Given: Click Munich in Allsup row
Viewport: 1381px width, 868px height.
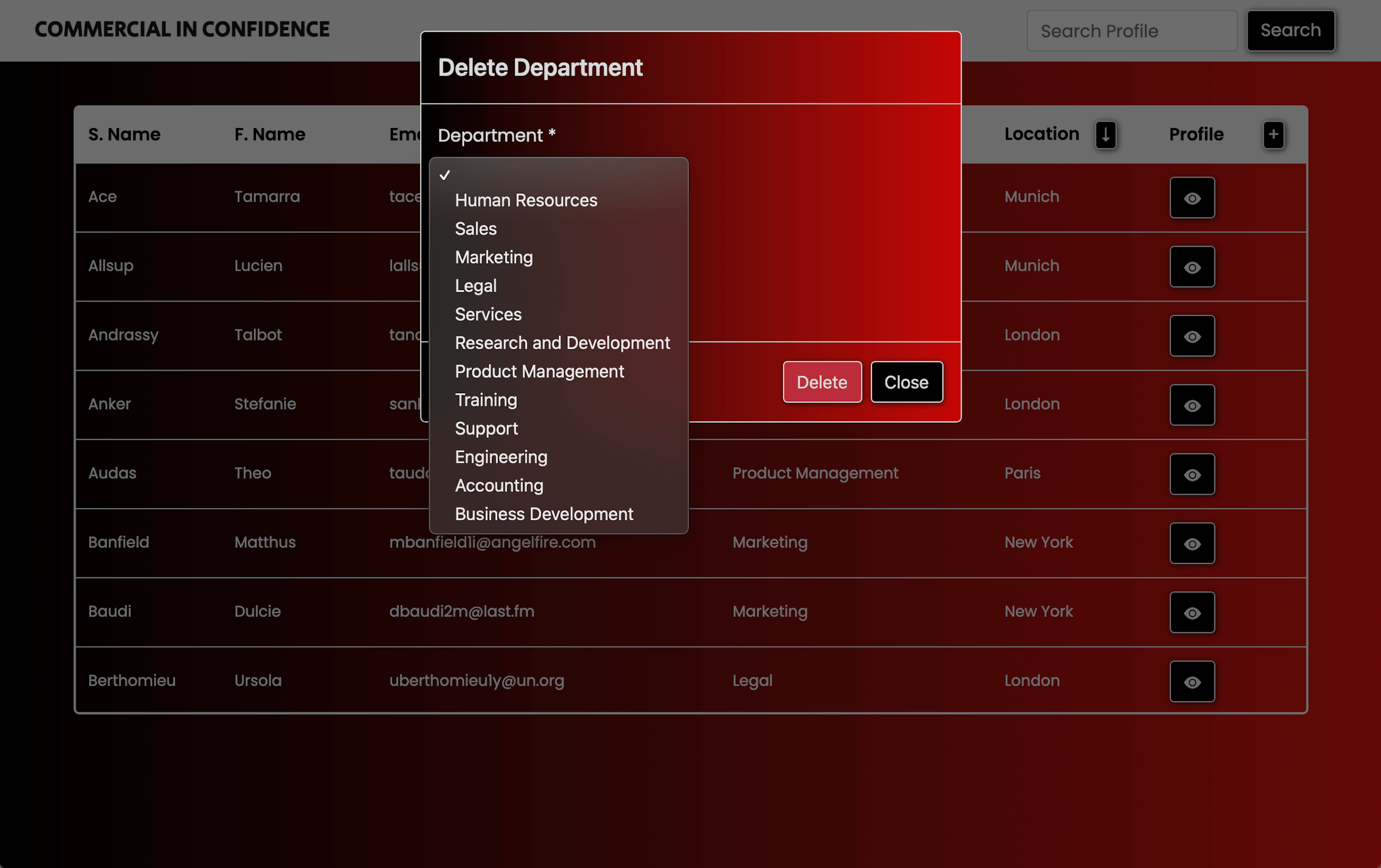Looking at the screenshot, I should (x=1032, y=266).
